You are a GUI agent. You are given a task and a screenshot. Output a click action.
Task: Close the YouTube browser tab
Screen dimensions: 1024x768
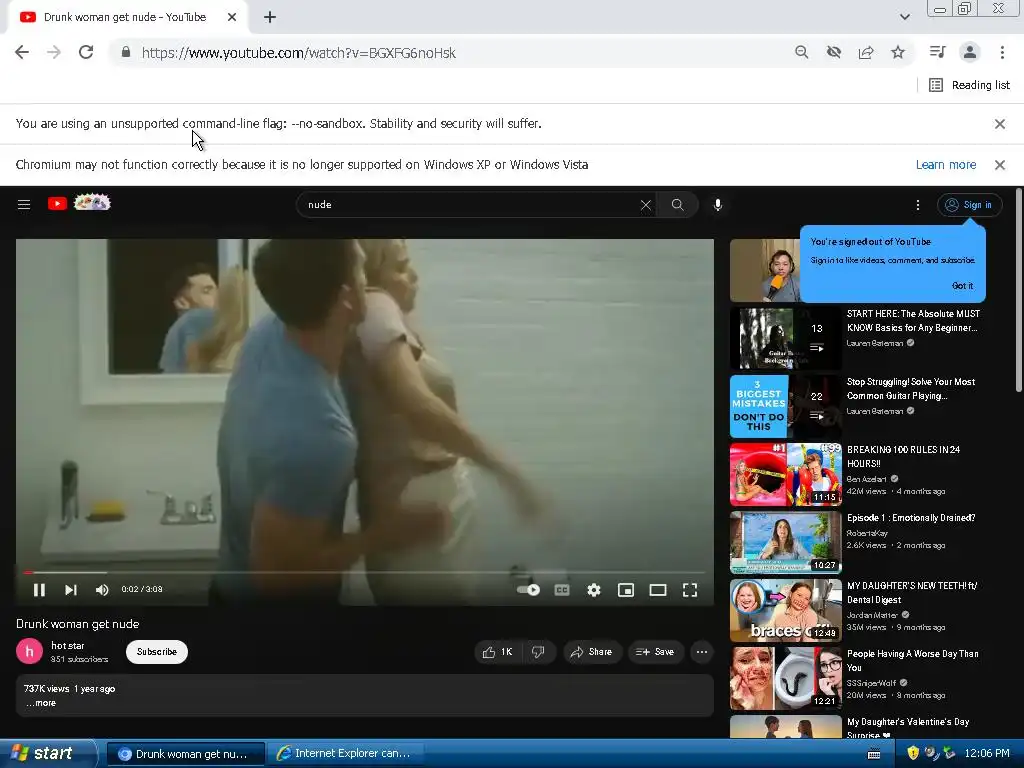[231, 17]
